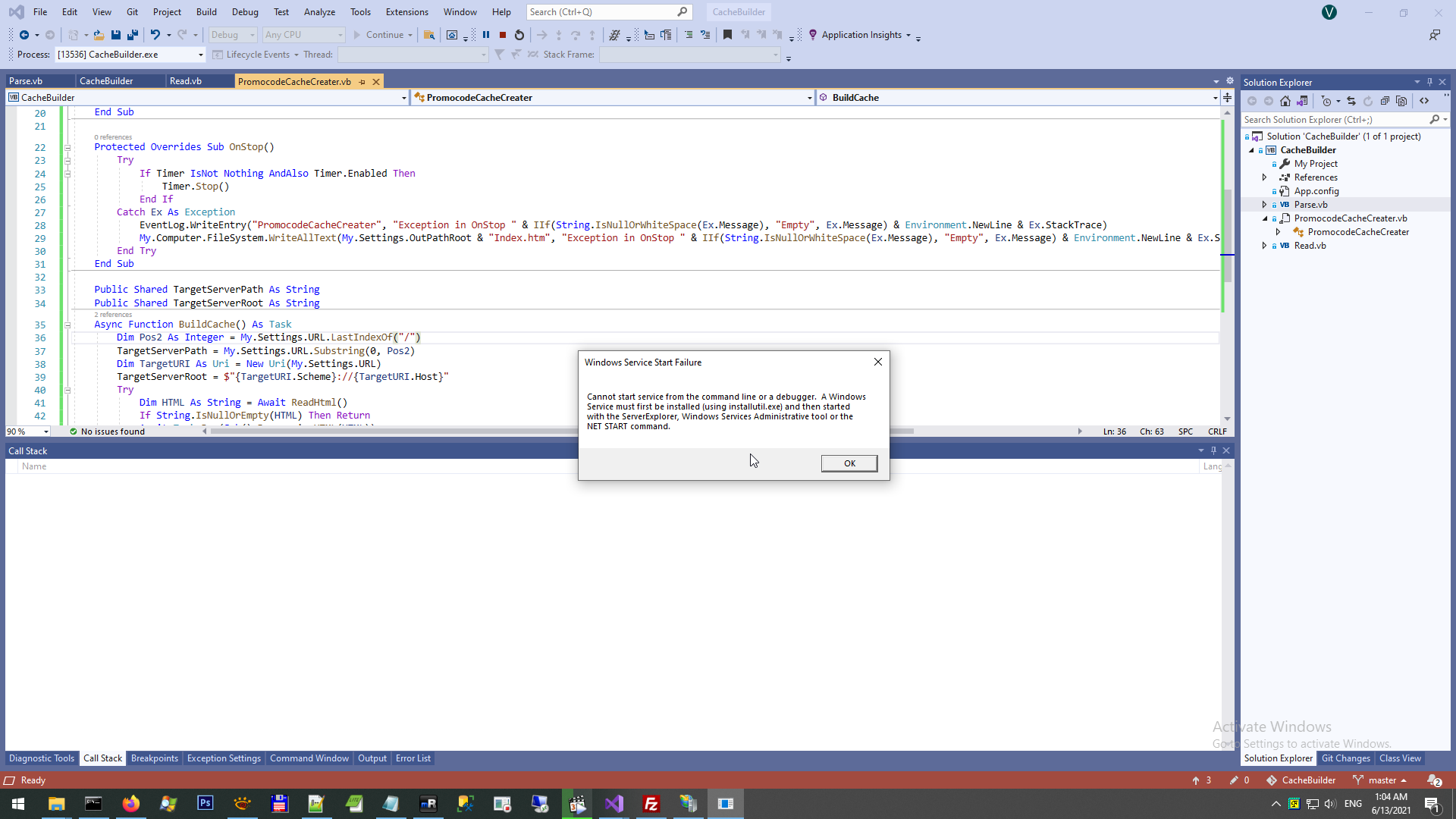Image resolution: width=1456 pixels, height=819 pixels.
Task: Click Sync with Active Document icon
Action: pyautogui.click(x=1351, y=101)
